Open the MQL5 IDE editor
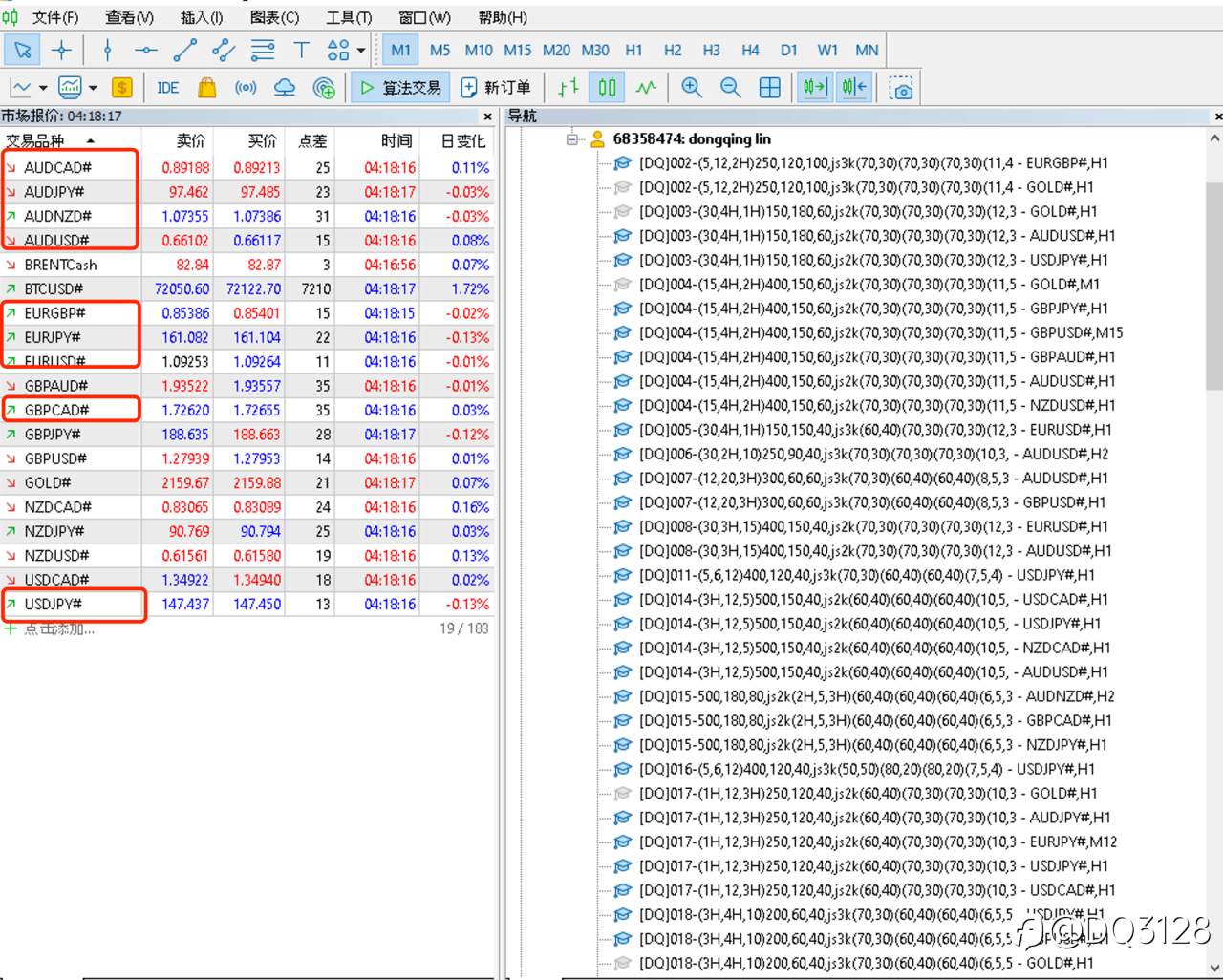This screenshot has height=980, width=1223. point(167,88)
